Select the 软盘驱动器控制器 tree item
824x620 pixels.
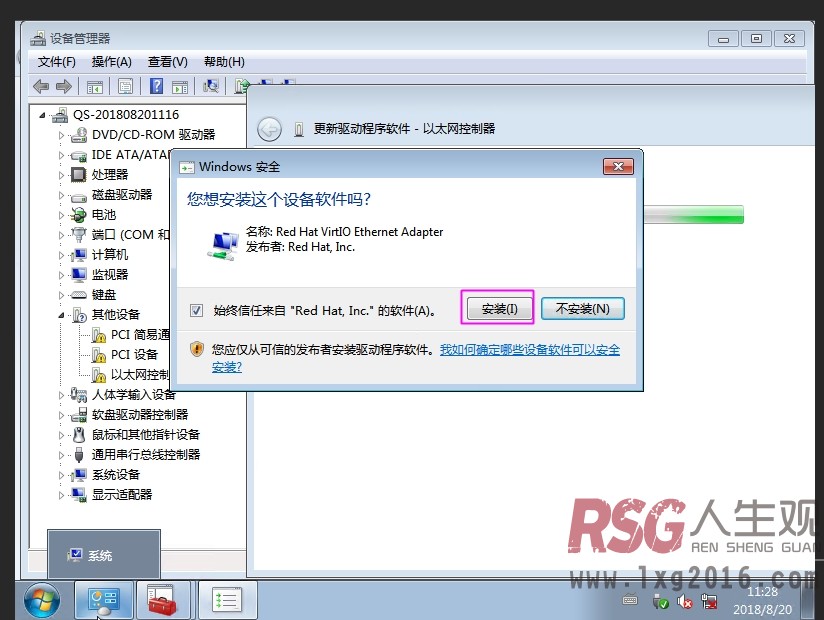[x=140, y=415]
